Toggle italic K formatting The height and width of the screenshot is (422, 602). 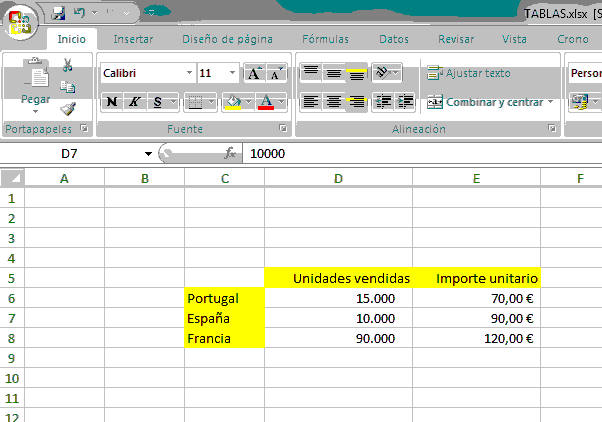coord(135,102)
